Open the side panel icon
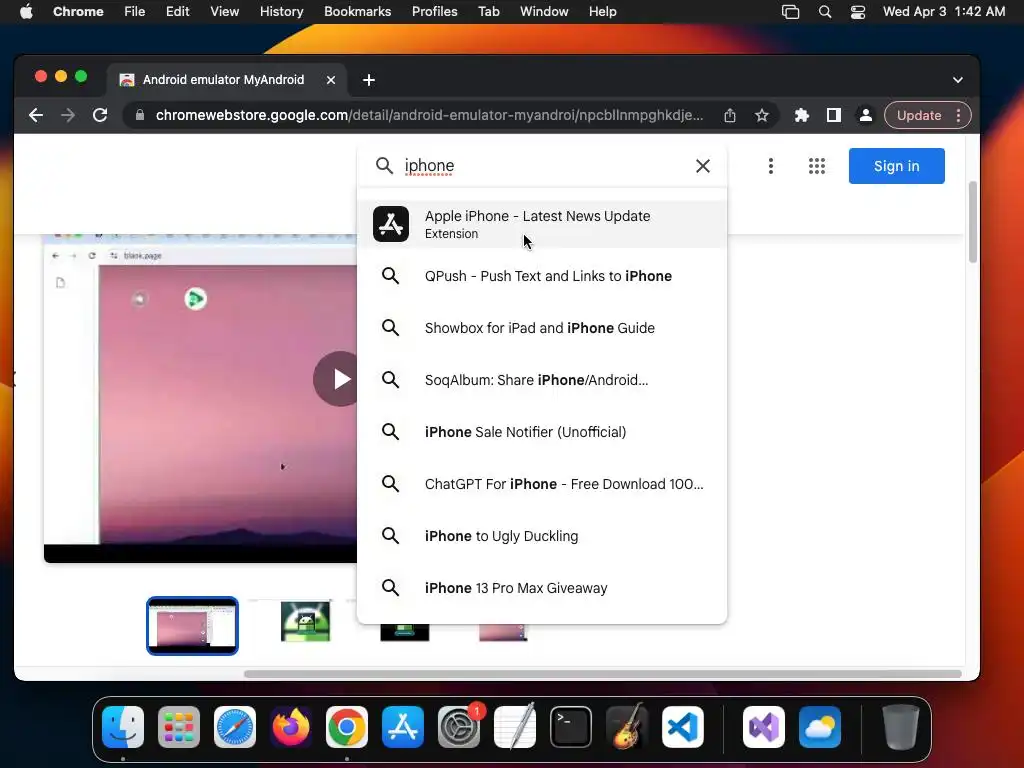The image size is (1024, 768). coord(833,116)
